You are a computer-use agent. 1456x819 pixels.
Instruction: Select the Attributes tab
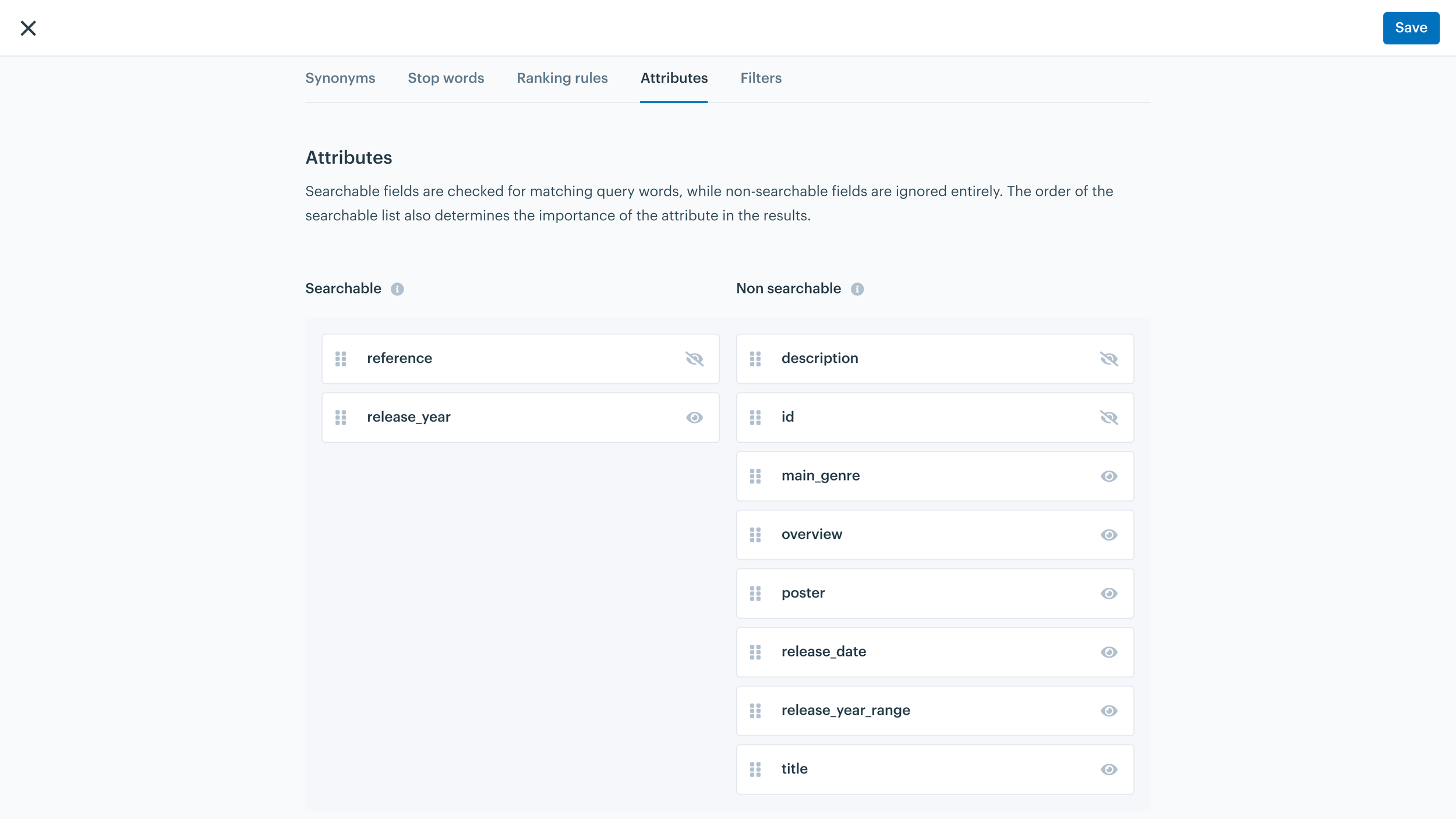(x=674, y=78)
